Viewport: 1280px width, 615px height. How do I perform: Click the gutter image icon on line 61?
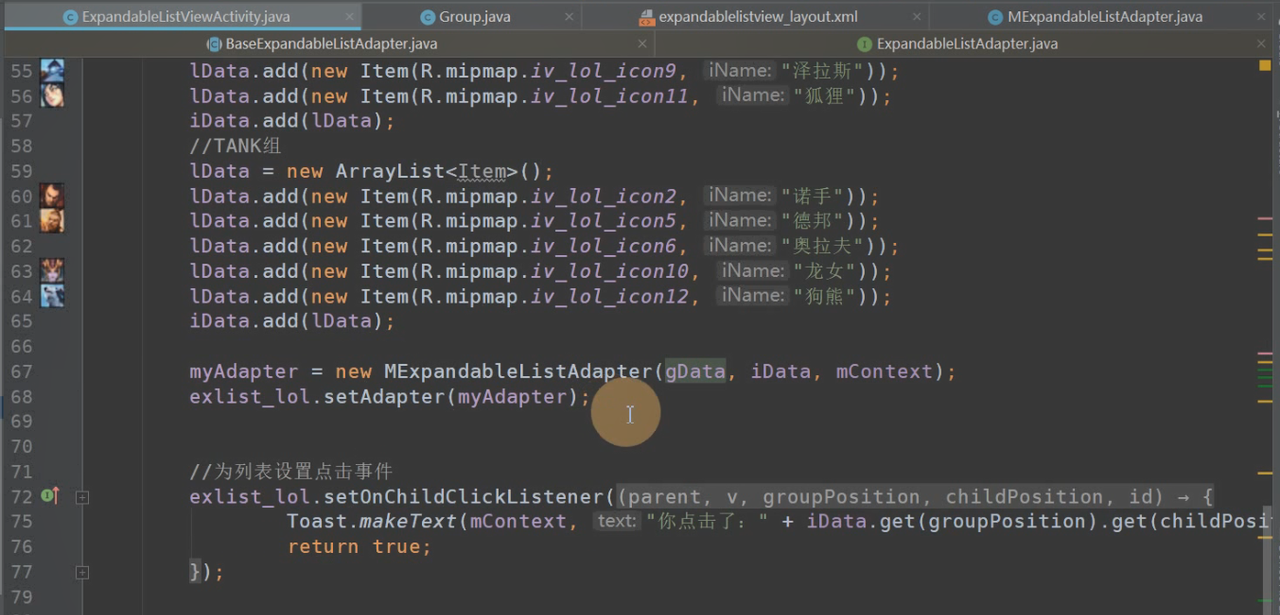click(x=51, y=221)
